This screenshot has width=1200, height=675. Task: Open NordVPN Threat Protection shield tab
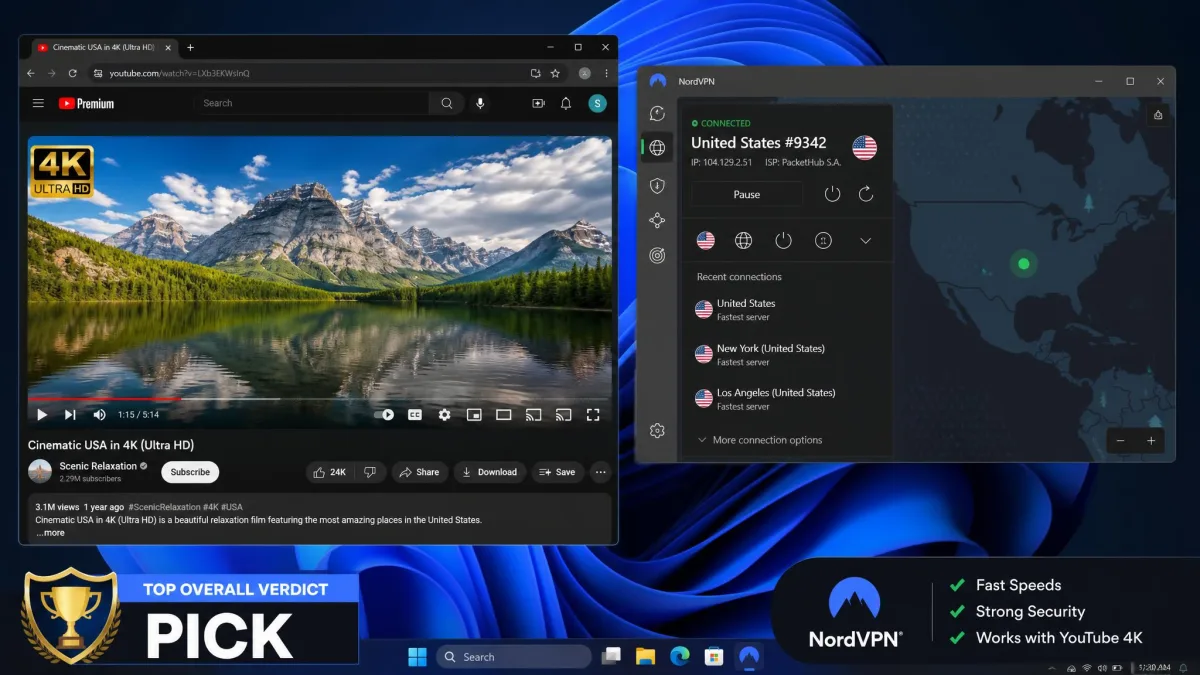pyautogui.click(x=657, y=185)
